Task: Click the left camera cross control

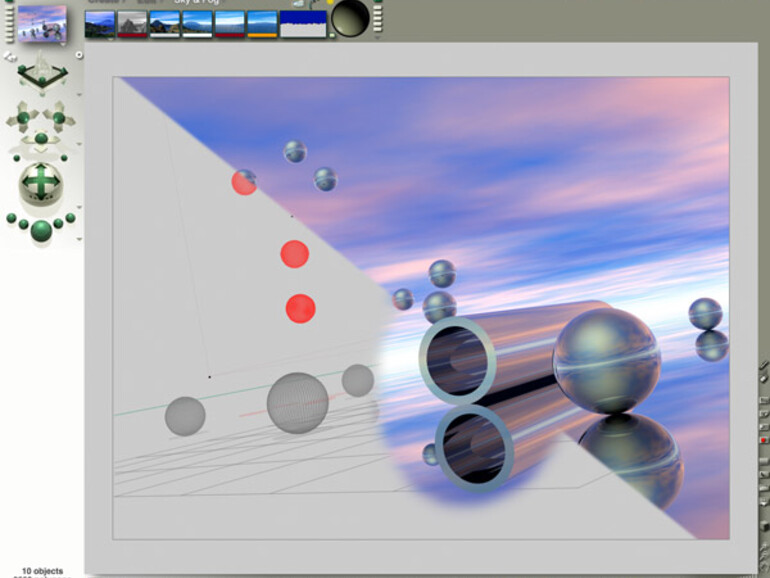Action: [x=23, y=117]
